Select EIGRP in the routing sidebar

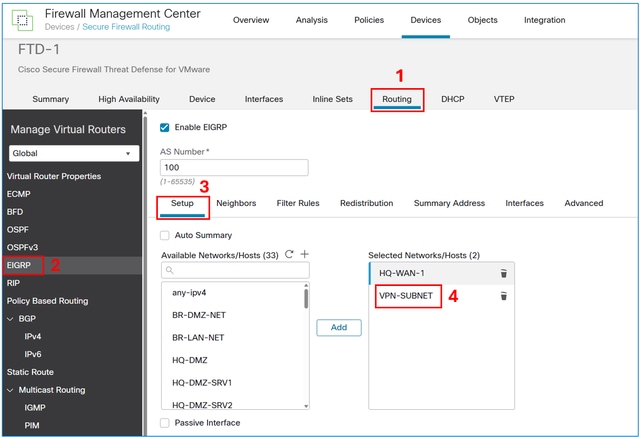click(x=19, y=265)
